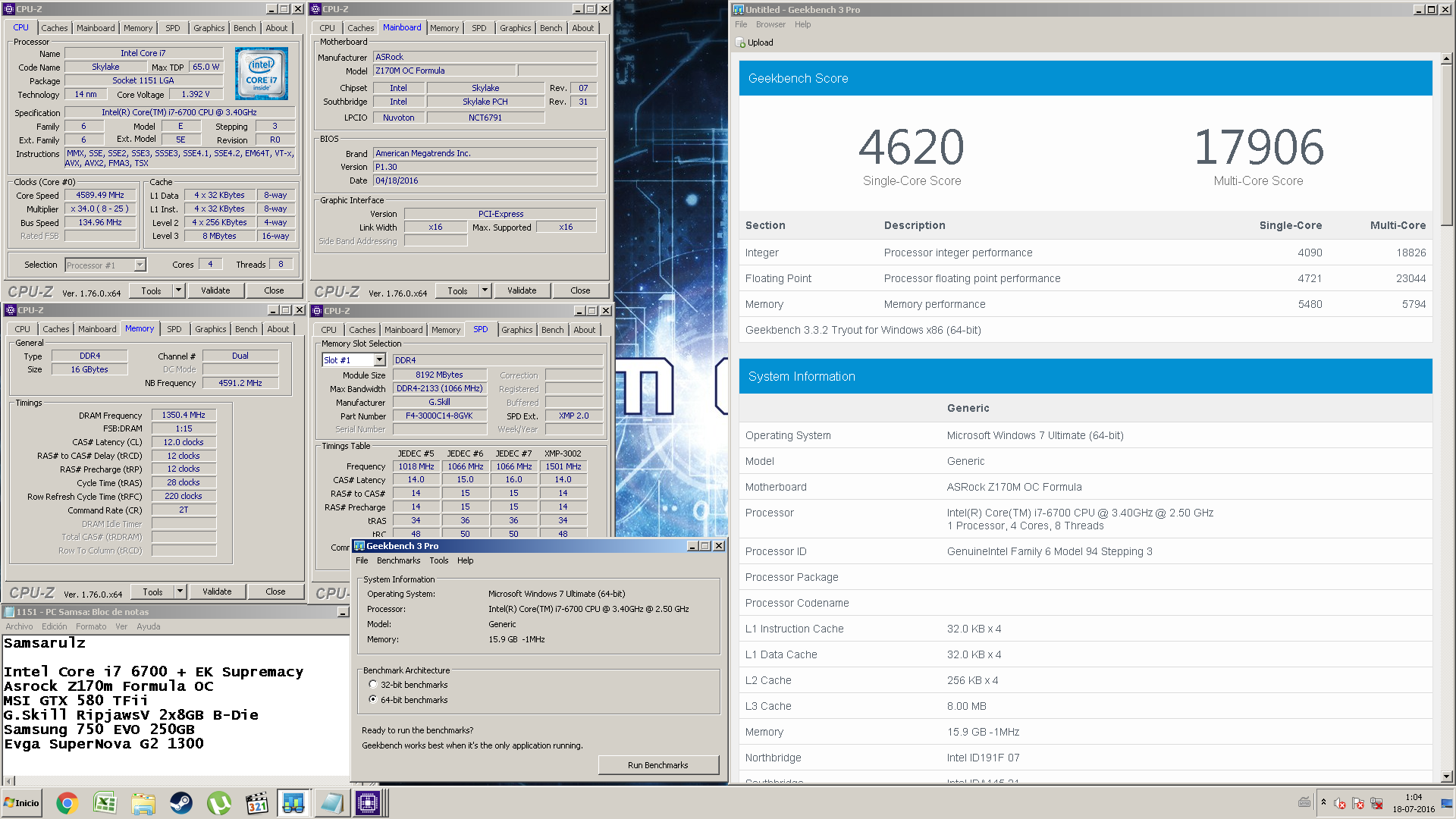Image resolution: width=1456 pixels, height=819 pixels.
Task: Click Close in the CPU-Z Mainboard window
Action: click(580, 290)
